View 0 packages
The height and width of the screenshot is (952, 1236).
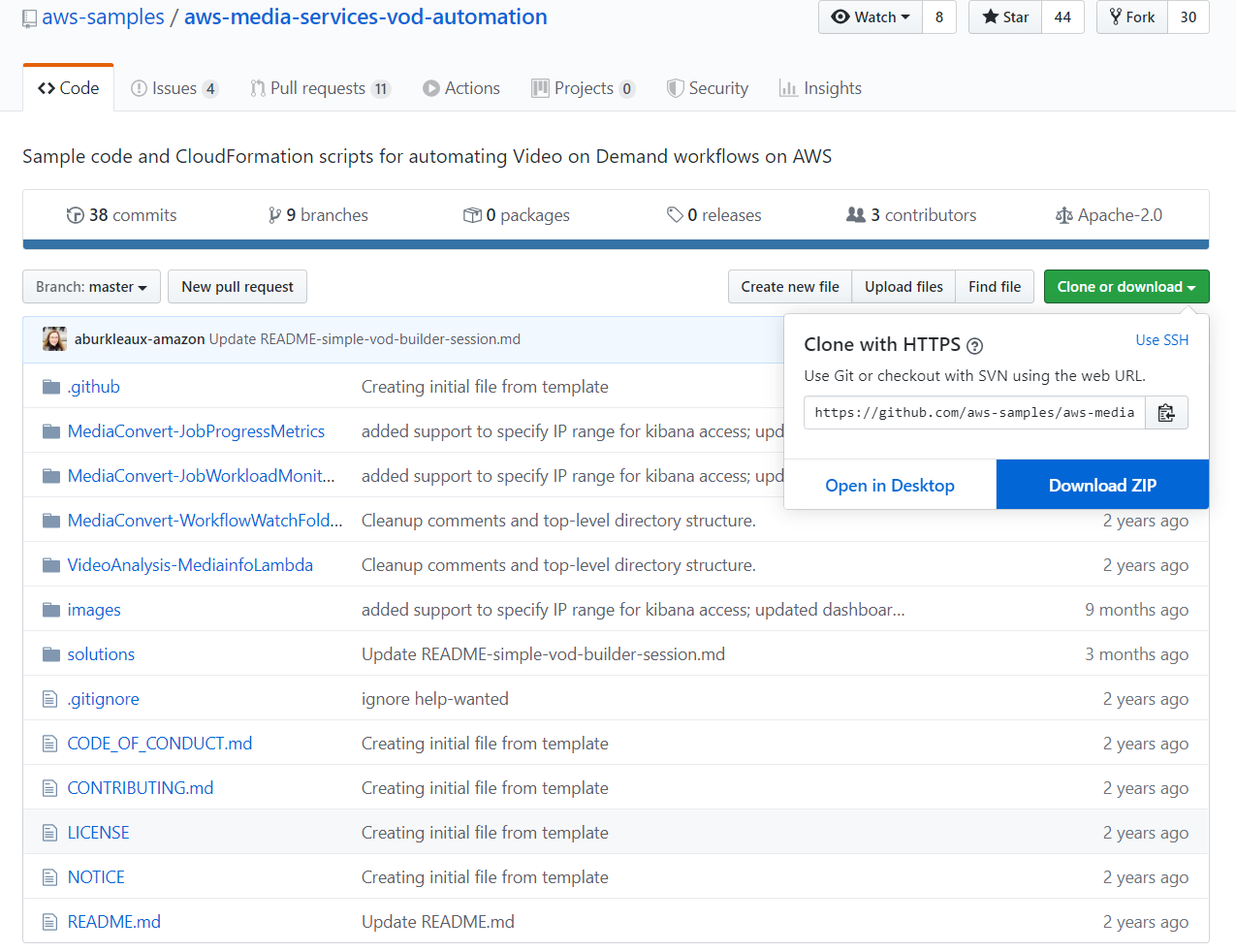click(x=517, y=215)
